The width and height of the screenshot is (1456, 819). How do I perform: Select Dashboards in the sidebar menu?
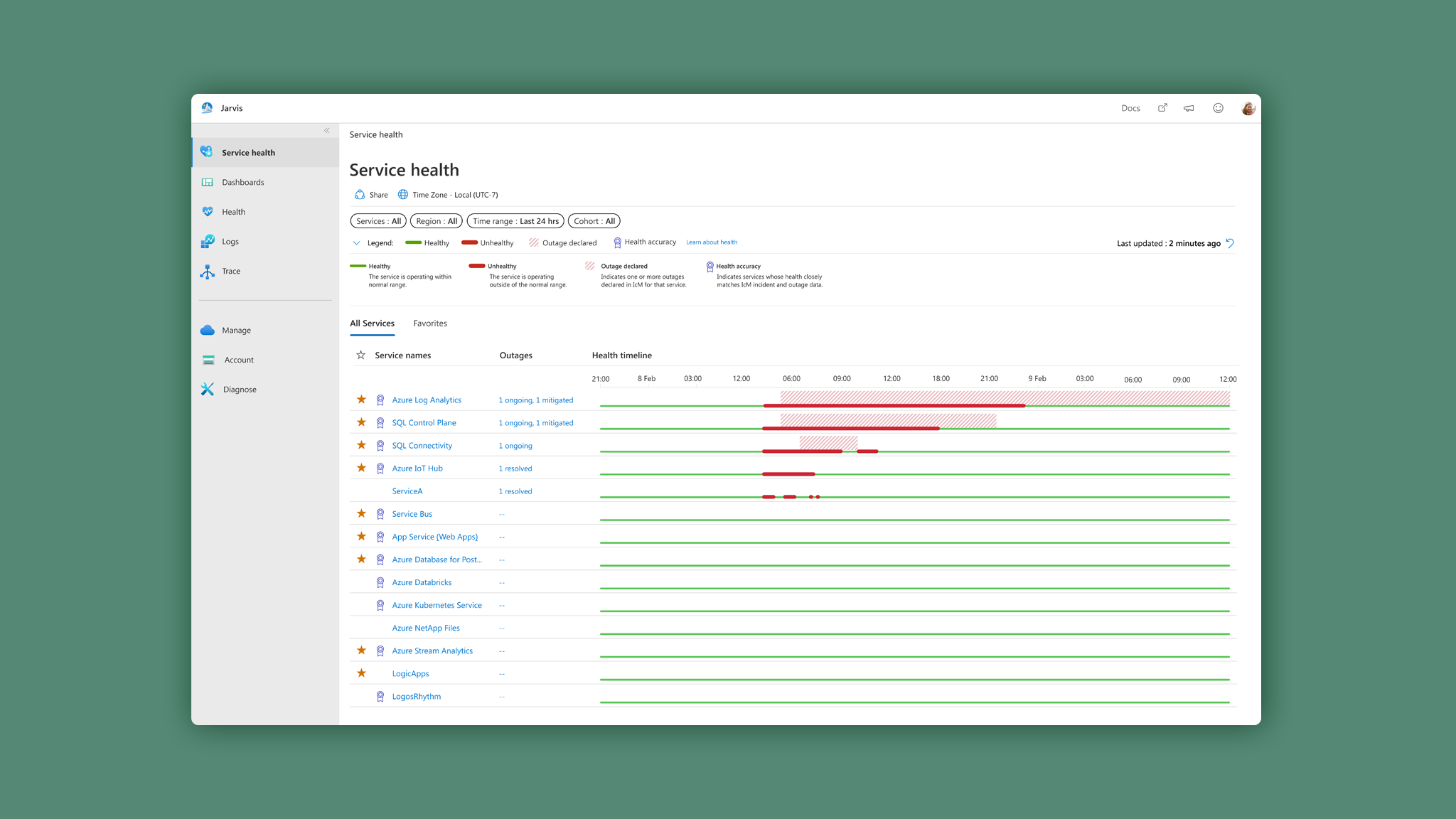point(242,183)
